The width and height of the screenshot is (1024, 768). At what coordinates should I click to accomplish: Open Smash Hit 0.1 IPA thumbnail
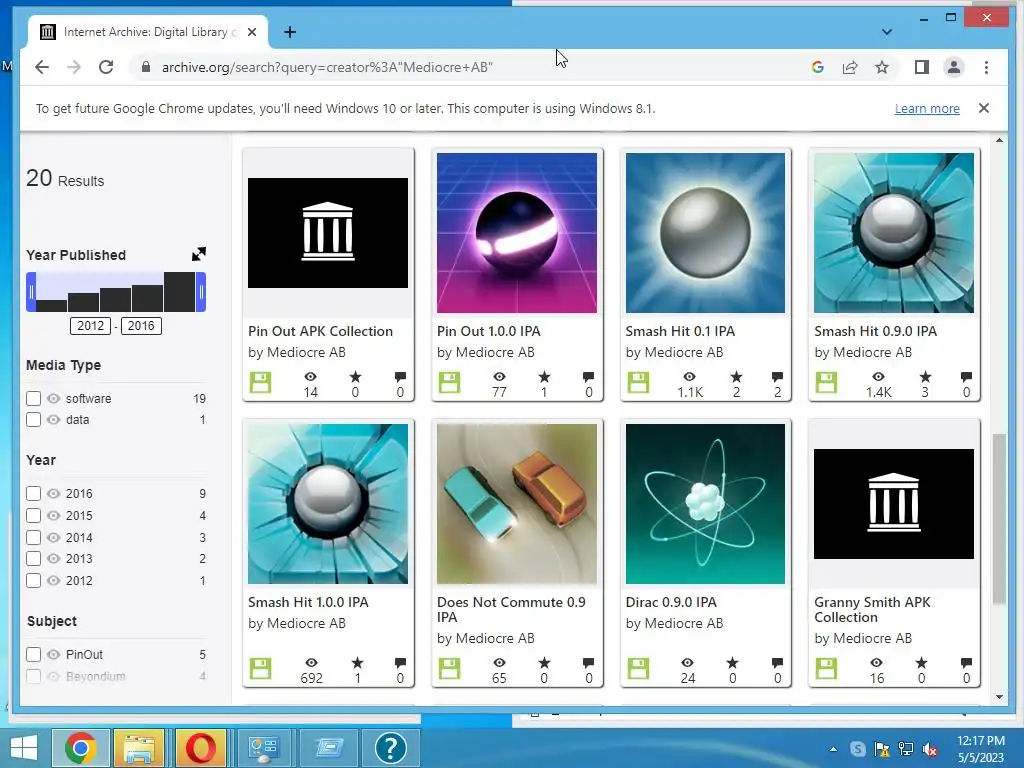click(x=705, y=233)
